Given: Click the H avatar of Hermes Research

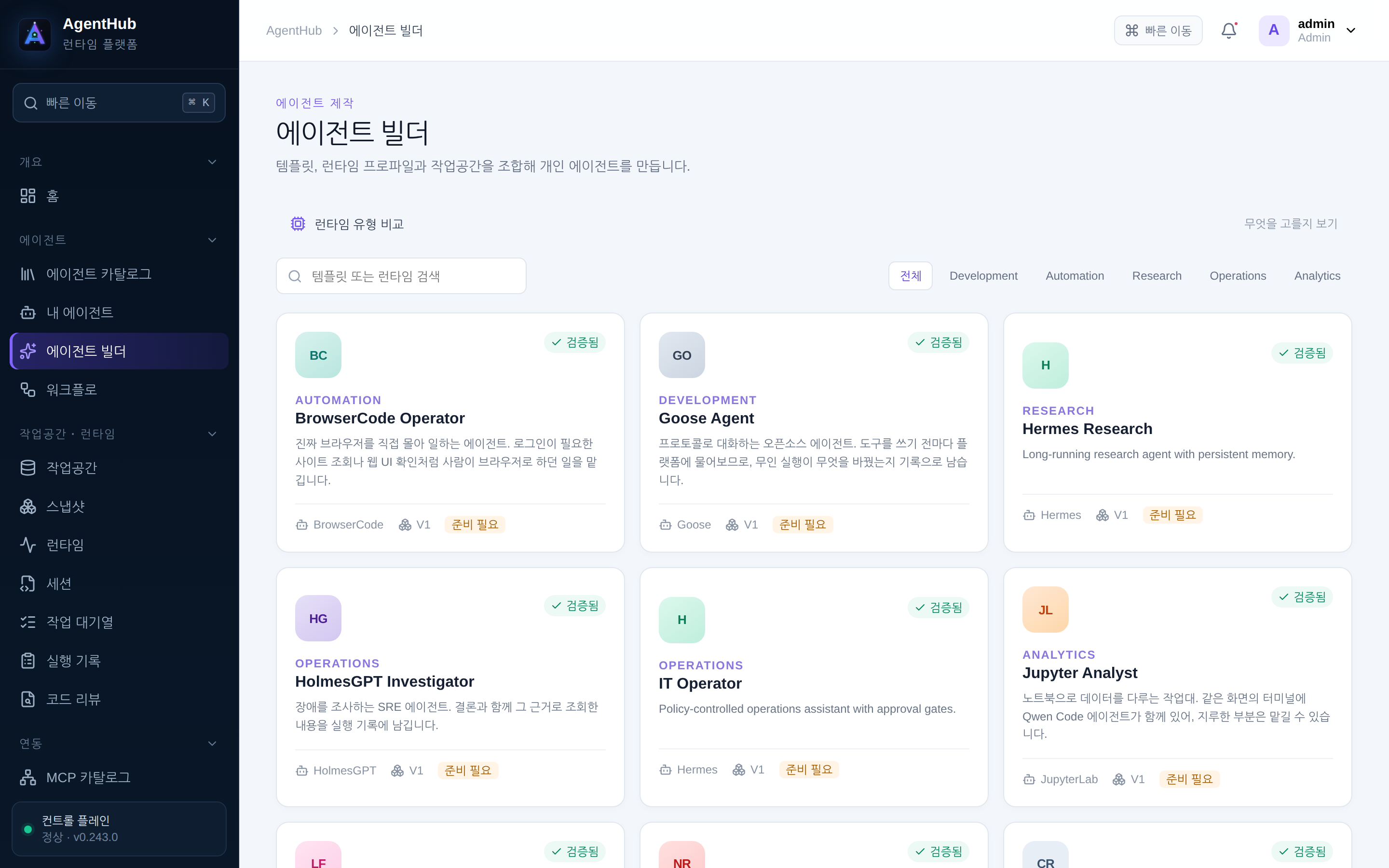Looking at the screenshot, I should [1045, 365].
